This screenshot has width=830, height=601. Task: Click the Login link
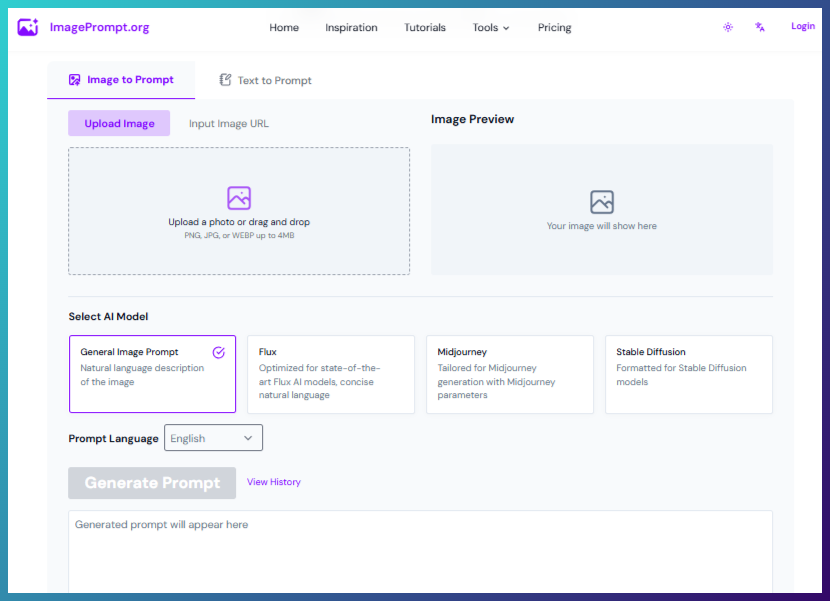[x=802, y=26]
